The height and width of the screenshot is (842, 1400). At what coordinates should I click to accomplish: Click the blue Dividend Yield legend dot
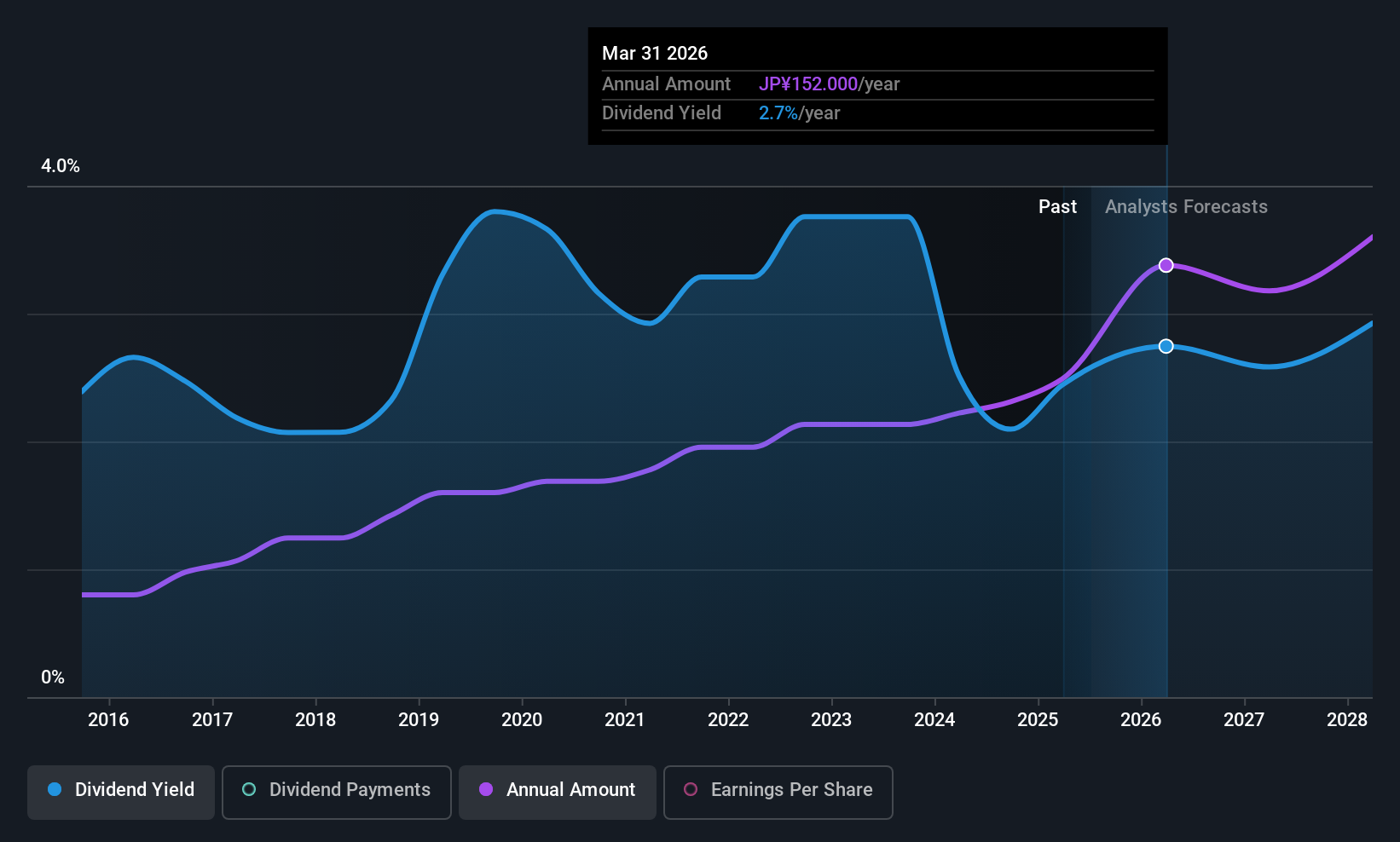click(55, 789)
